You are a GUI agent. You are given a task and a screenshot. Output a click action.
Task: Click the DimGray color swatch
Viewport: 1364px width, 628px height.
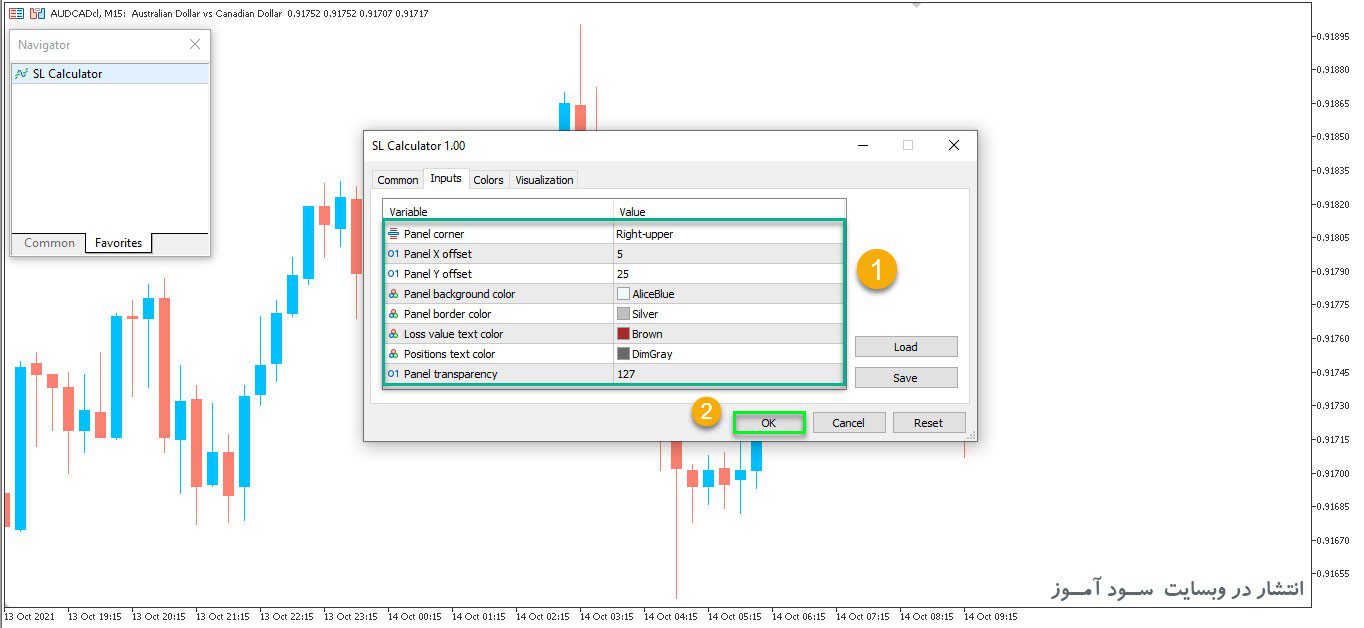click(623, 354)
